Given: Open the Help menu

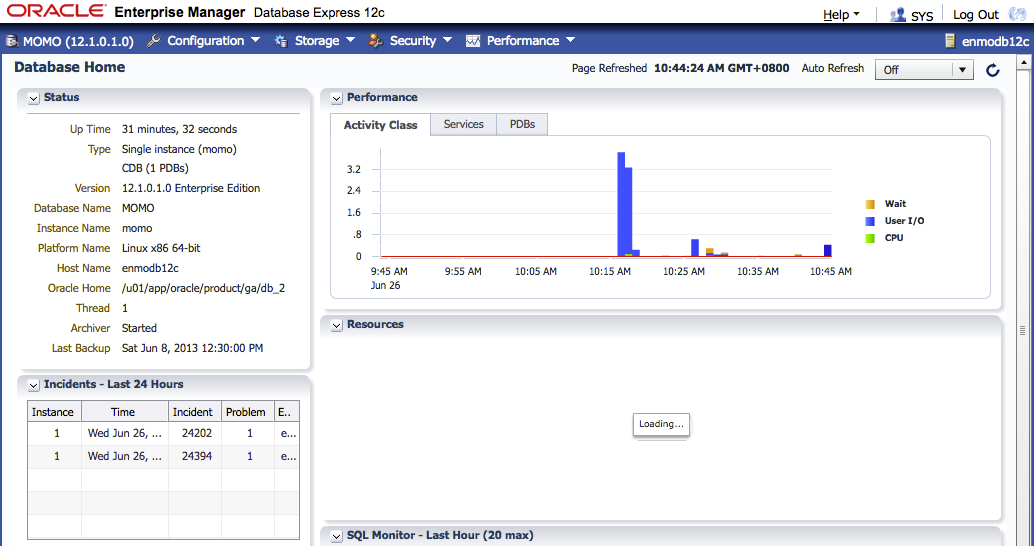Looking at the screenshot, I should (x=841, y=15).
